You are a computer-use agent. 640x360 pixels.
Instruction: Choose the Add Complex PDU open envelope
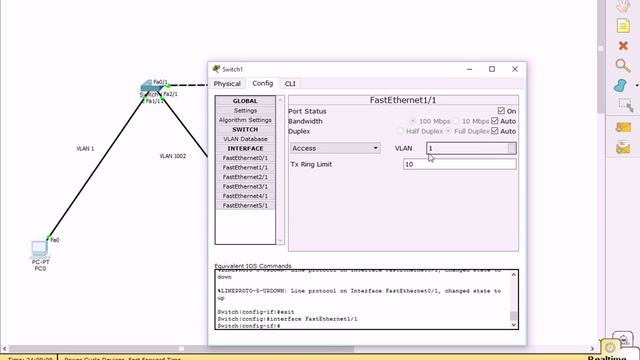pyautogui.click(x=623, y=147)
